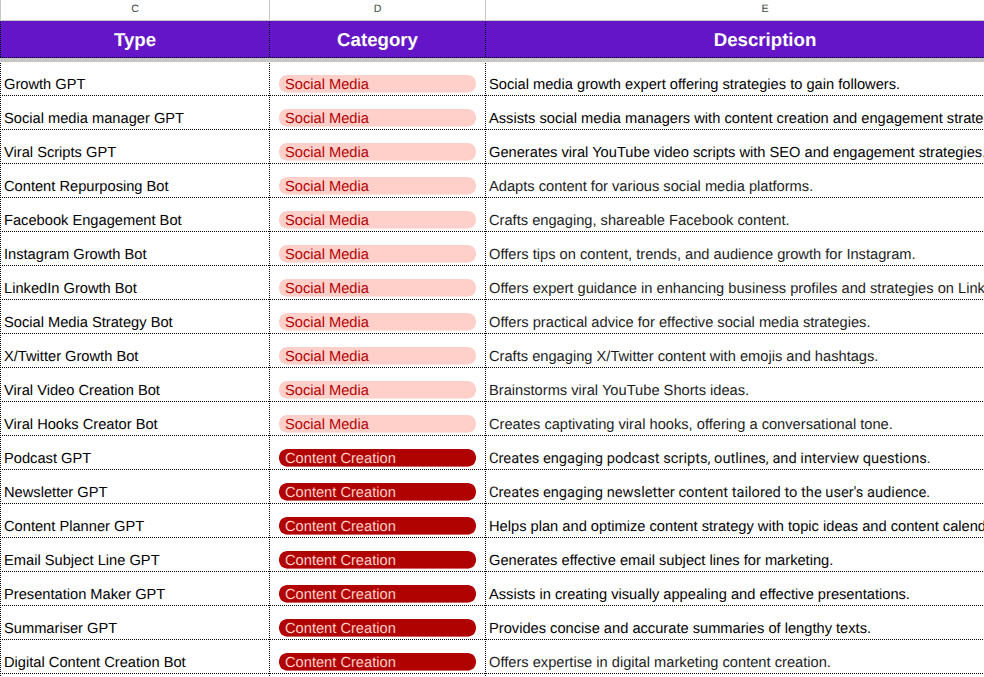Screen dimensions: 984x677
Task: Open category dropdown for Summariser GPT
Action: point(377,628)
